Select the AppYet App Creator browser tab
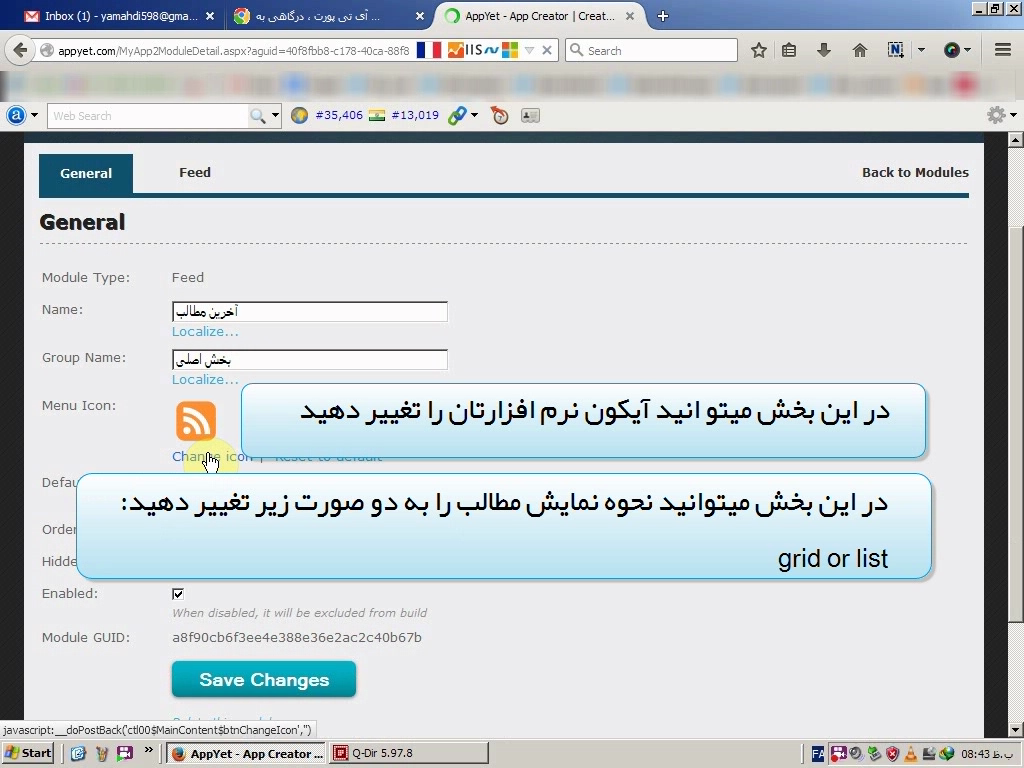Viewport: 1024px width, 768px height. 539,16
